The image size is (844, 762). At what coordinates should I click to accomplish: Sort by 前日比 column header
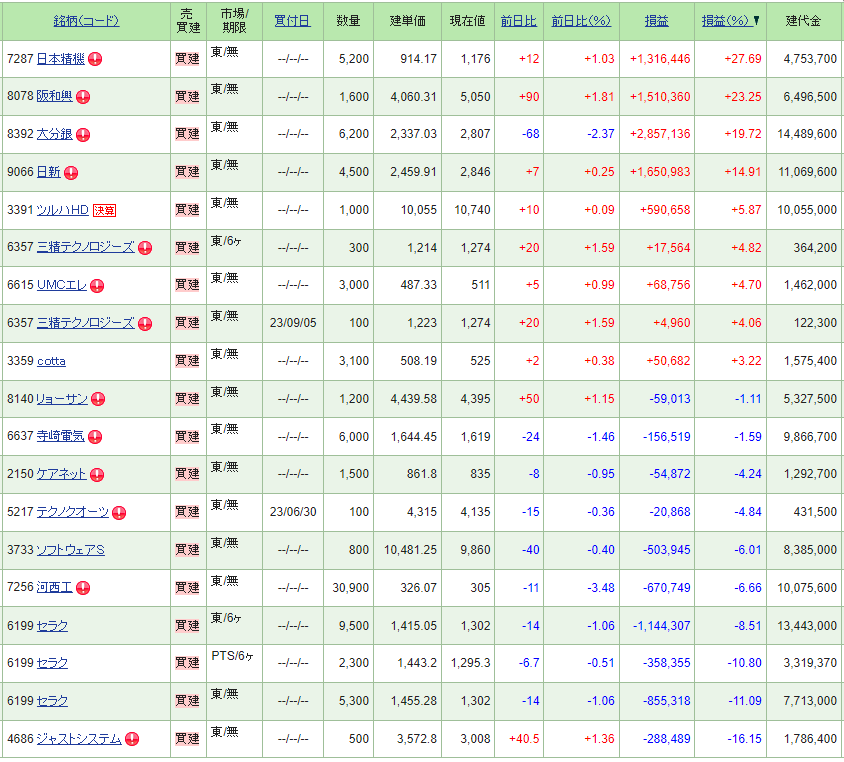pos(518,21)
